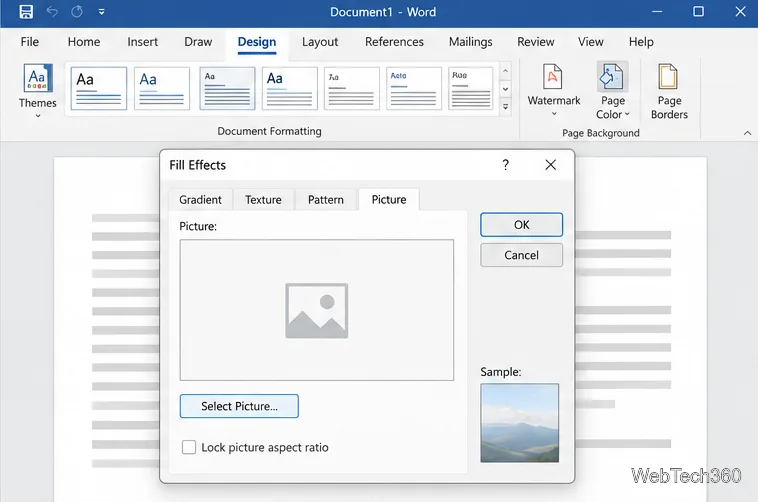This screenshot has width=758, height=502.
Task: Switch to the Mailings tab
Action: click(470, 42)
